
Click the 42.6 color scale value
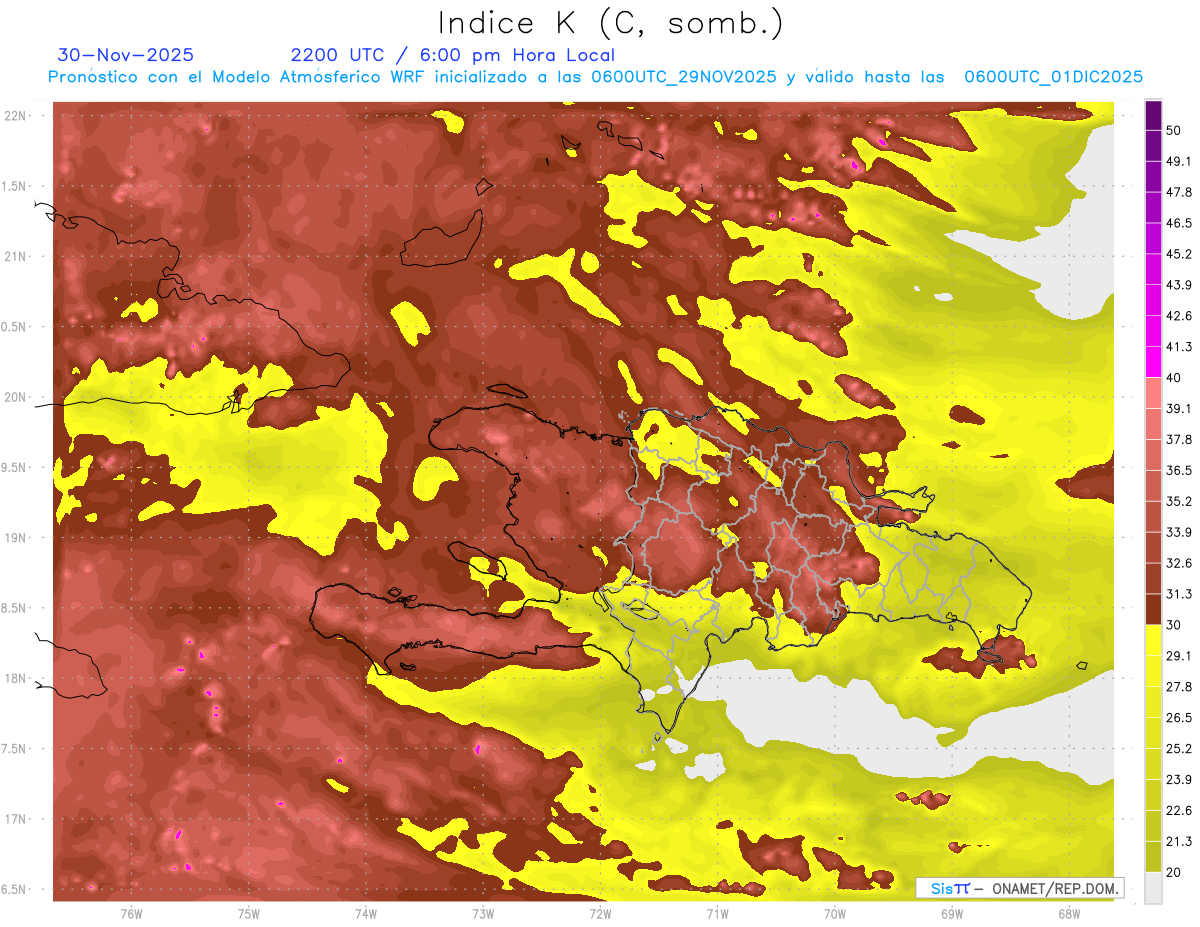[1179, 316]
